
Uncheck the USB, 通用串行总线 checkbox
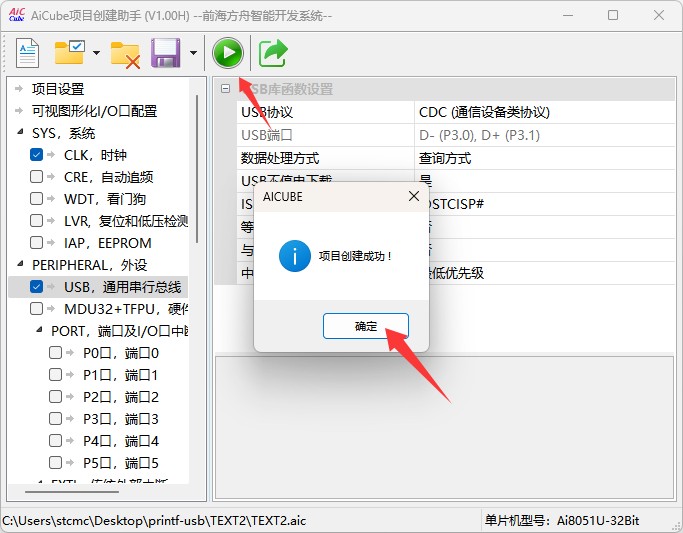coord(37,287)
